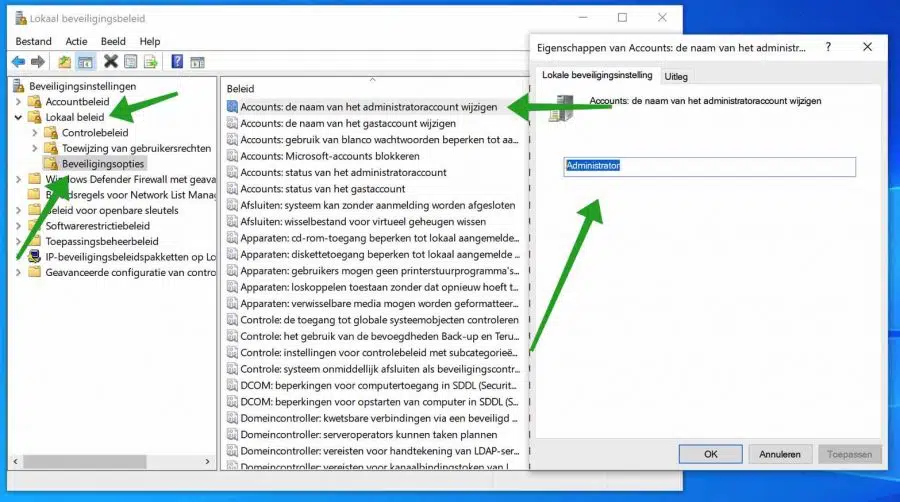Screen dimensions: 900x502
Task: Click icon beside Accounts: Microsoft-accounts blokkeren
Action: tap(232, 155)
